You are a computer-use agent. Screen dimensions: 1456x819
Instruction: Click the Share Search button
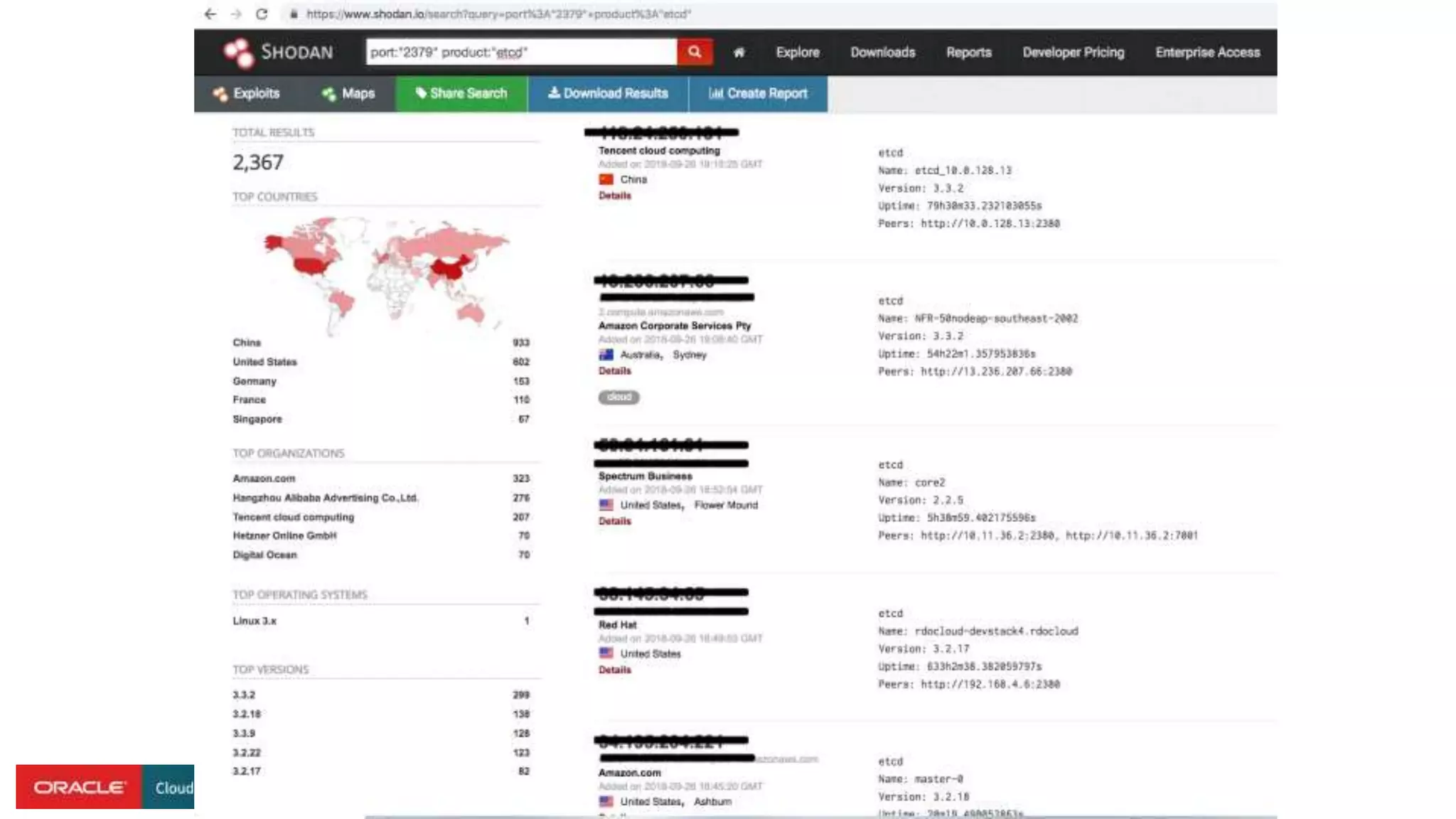461,94
